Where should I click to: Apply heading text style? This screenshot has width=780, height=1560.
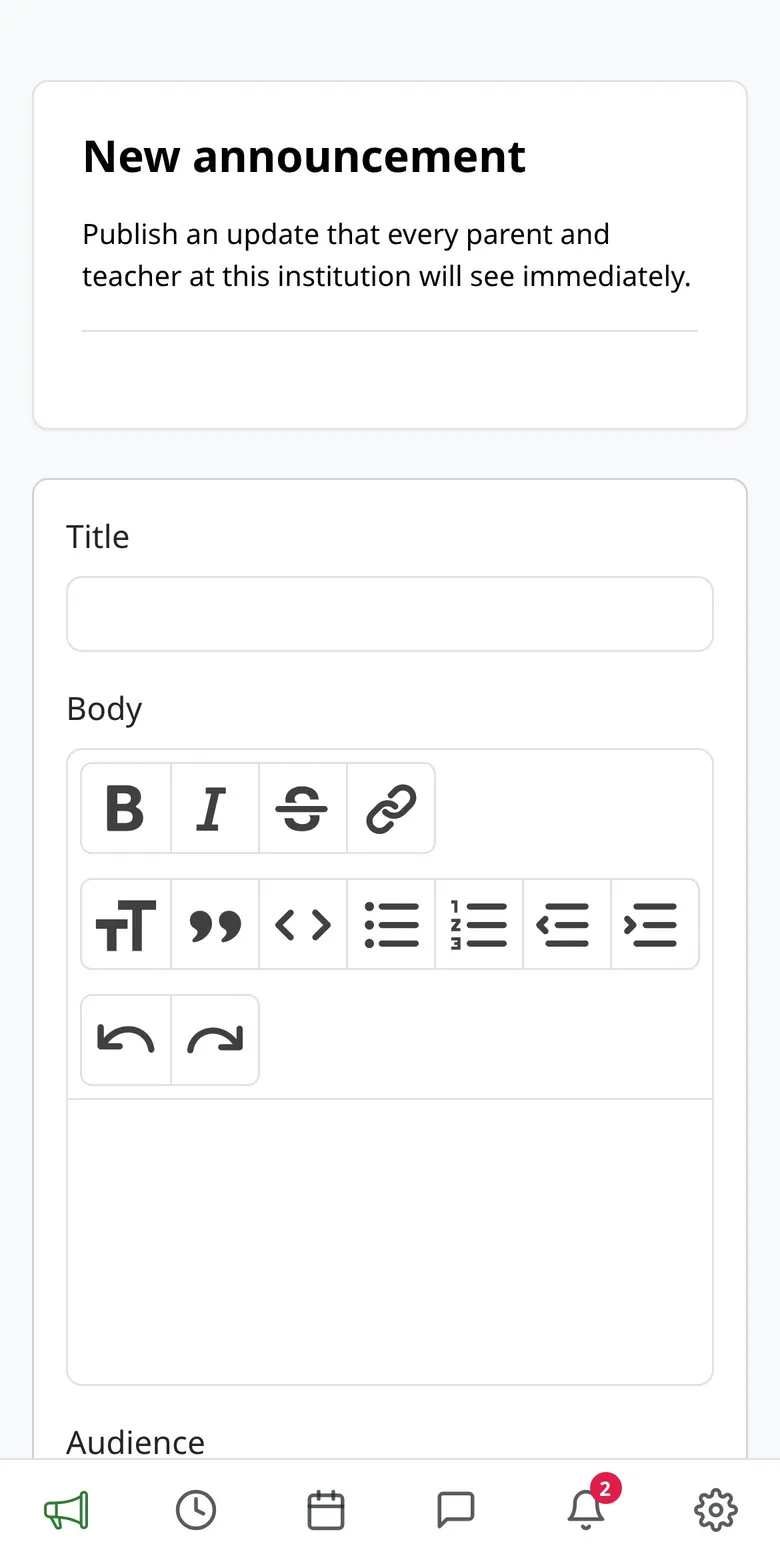tap(126, 924)
